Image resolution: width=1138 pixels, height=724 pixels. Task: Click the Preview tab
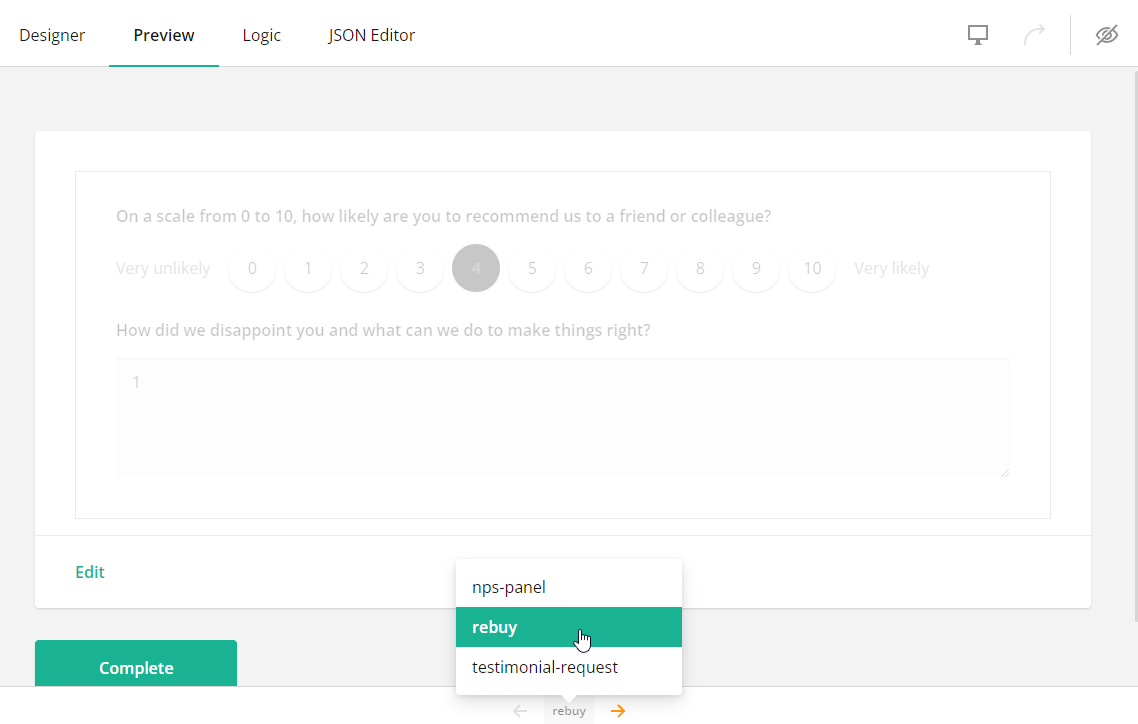click(163, 34)
